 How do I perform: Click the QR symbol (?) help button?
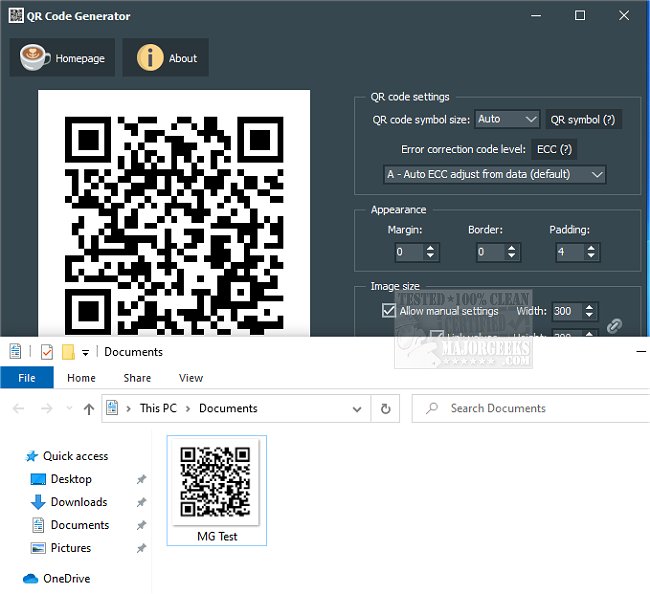[x=583, y=120]
